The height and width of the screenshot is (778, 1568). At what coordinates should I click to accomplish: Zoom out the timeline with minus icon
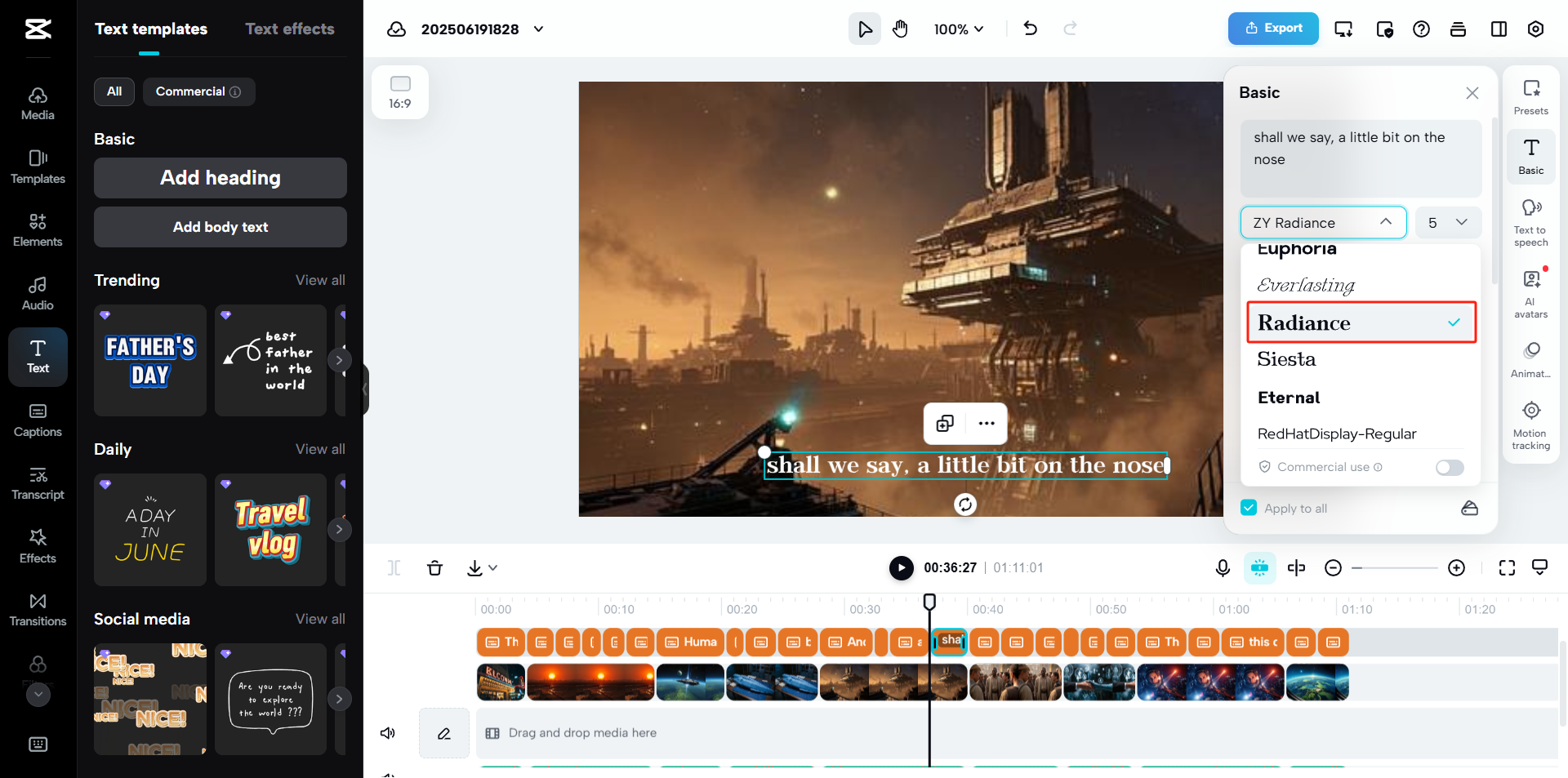pyautogui.click(x=1333, y=568)
